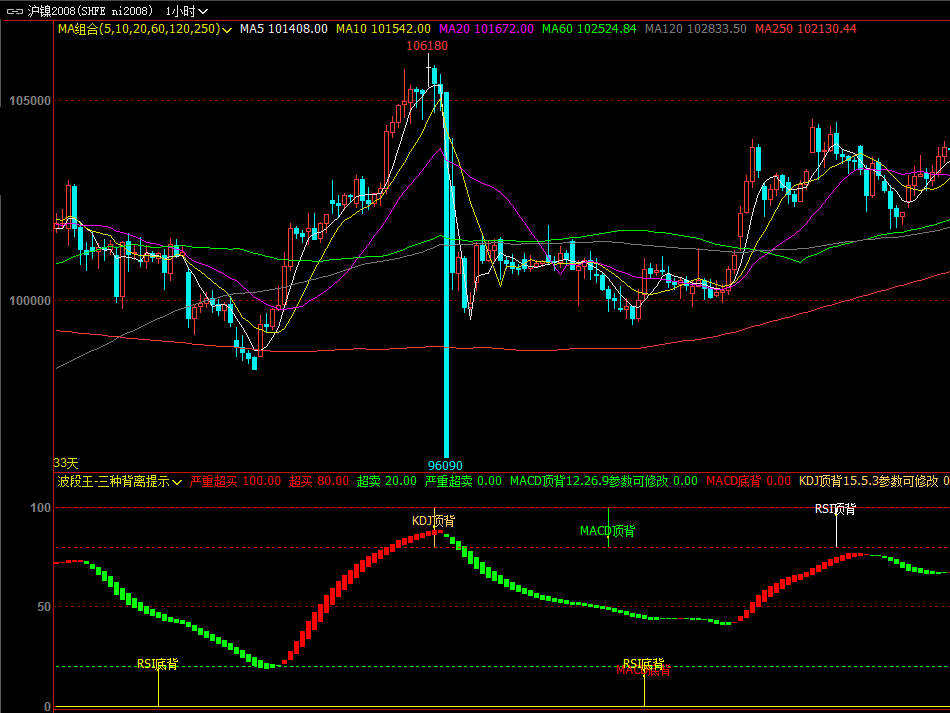Click the 严重超买 100.00 indicator value

pos(236,482)
